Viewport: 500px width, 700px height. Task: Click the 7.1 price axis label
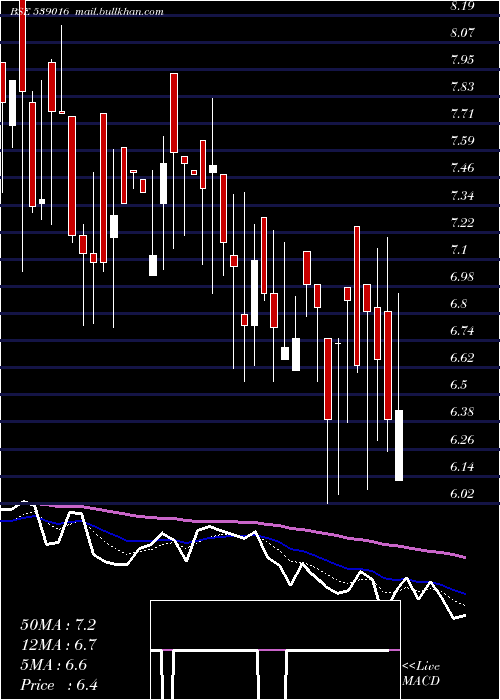click(x=460, y=250)
